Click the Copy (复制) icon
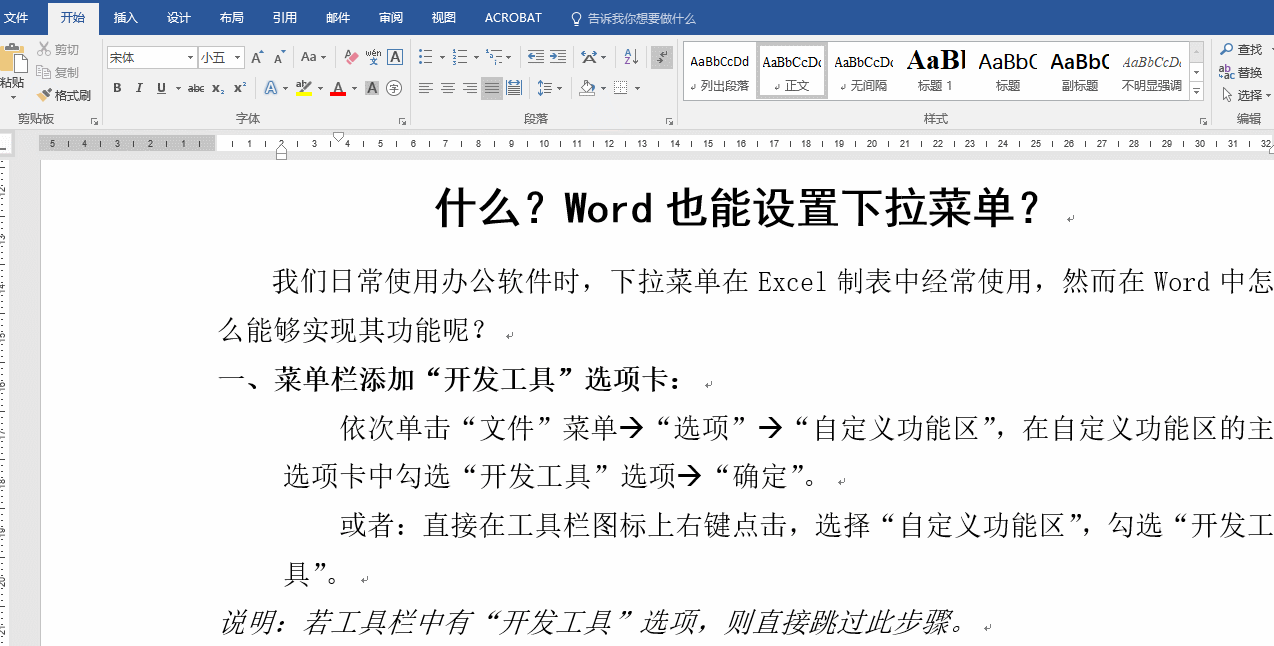The width and height of the screenshot is (1274, 646). tap(44, 72)
